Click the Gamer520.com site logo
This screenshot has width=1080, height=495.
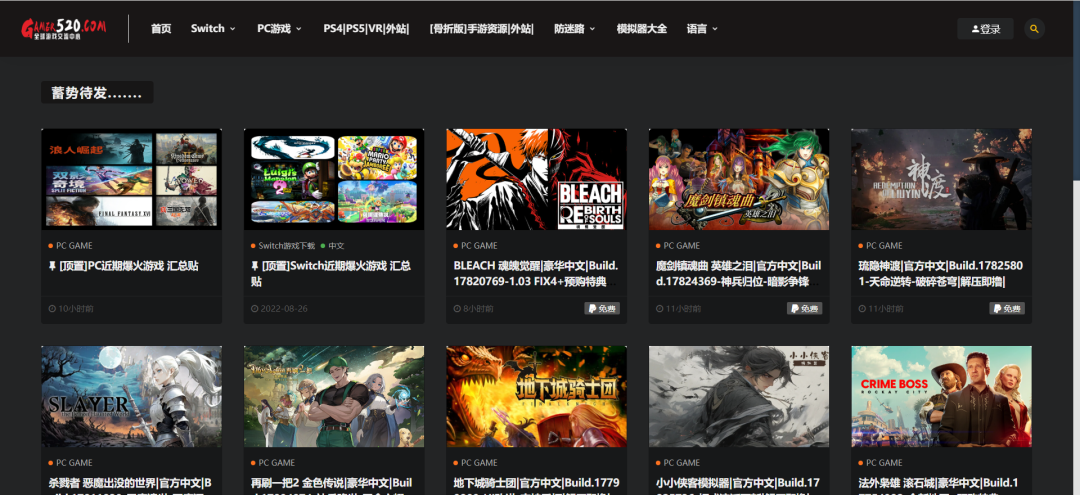[x=63, y=28]
